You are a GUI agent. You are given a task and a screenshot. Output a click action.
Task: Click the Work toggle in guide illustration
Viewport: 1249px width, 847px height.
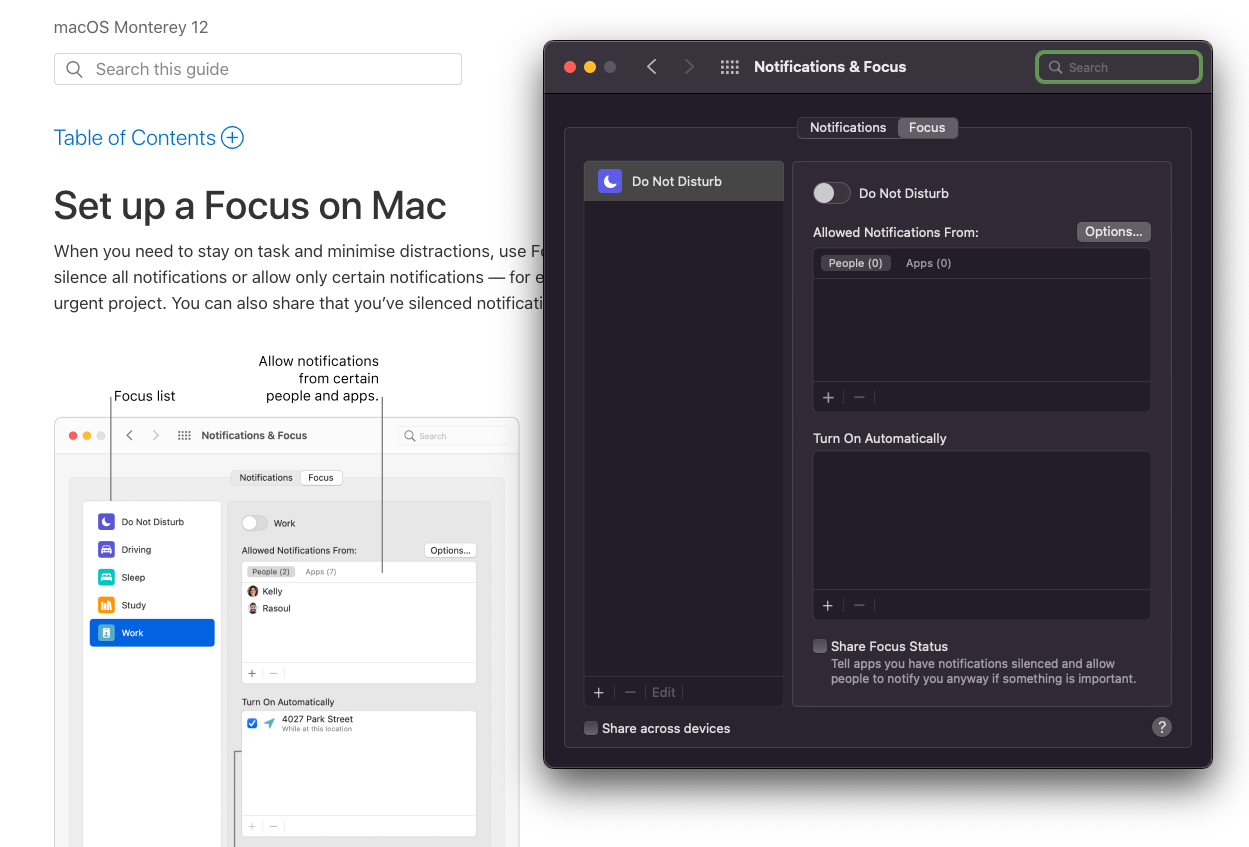[x=255, y=523]
